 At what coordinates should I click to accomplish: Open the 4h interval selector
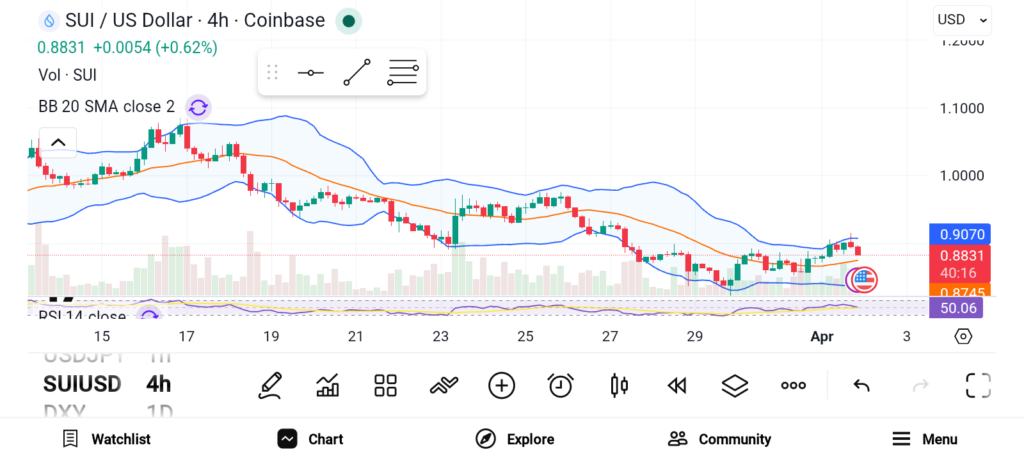pos(158,384)
